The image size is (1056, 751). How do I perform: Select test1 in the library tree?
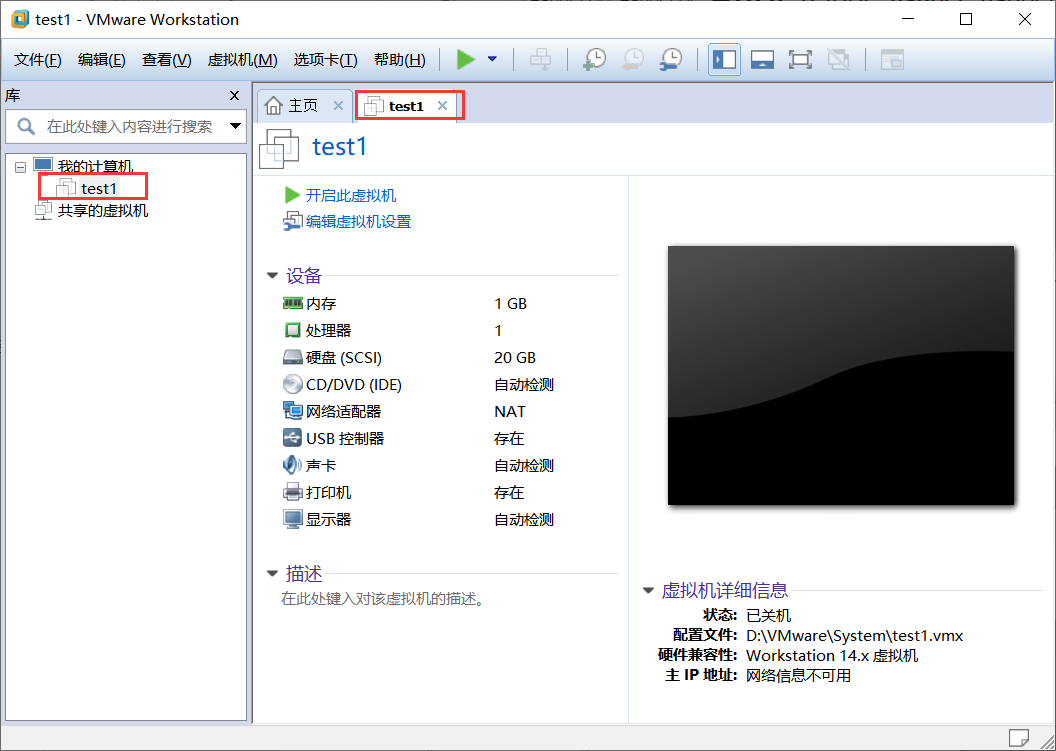point(99,188)
